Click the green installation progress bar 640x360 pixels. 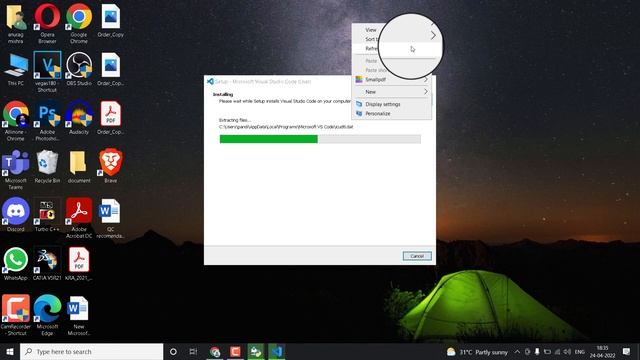coord(269,139)
